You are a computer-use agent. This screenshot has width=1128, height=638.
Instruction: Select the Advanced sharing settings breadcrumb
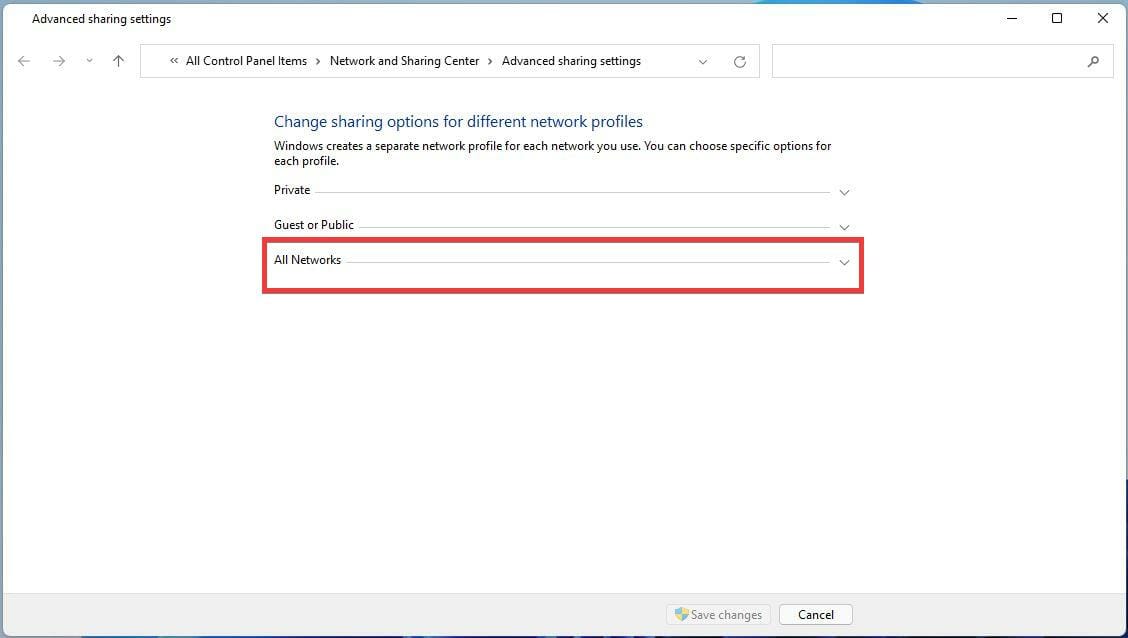[571, 61]
